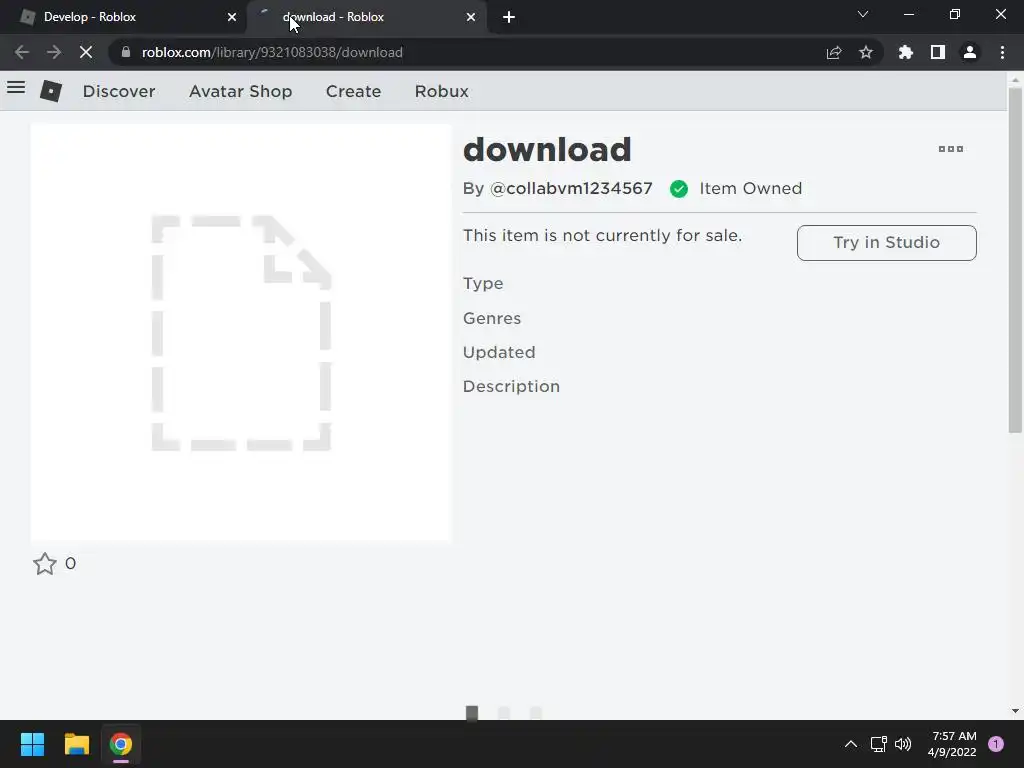Open creator profile @collabvm1234567
Screen dimensions: 1024x768
click(x=571, y=189)
